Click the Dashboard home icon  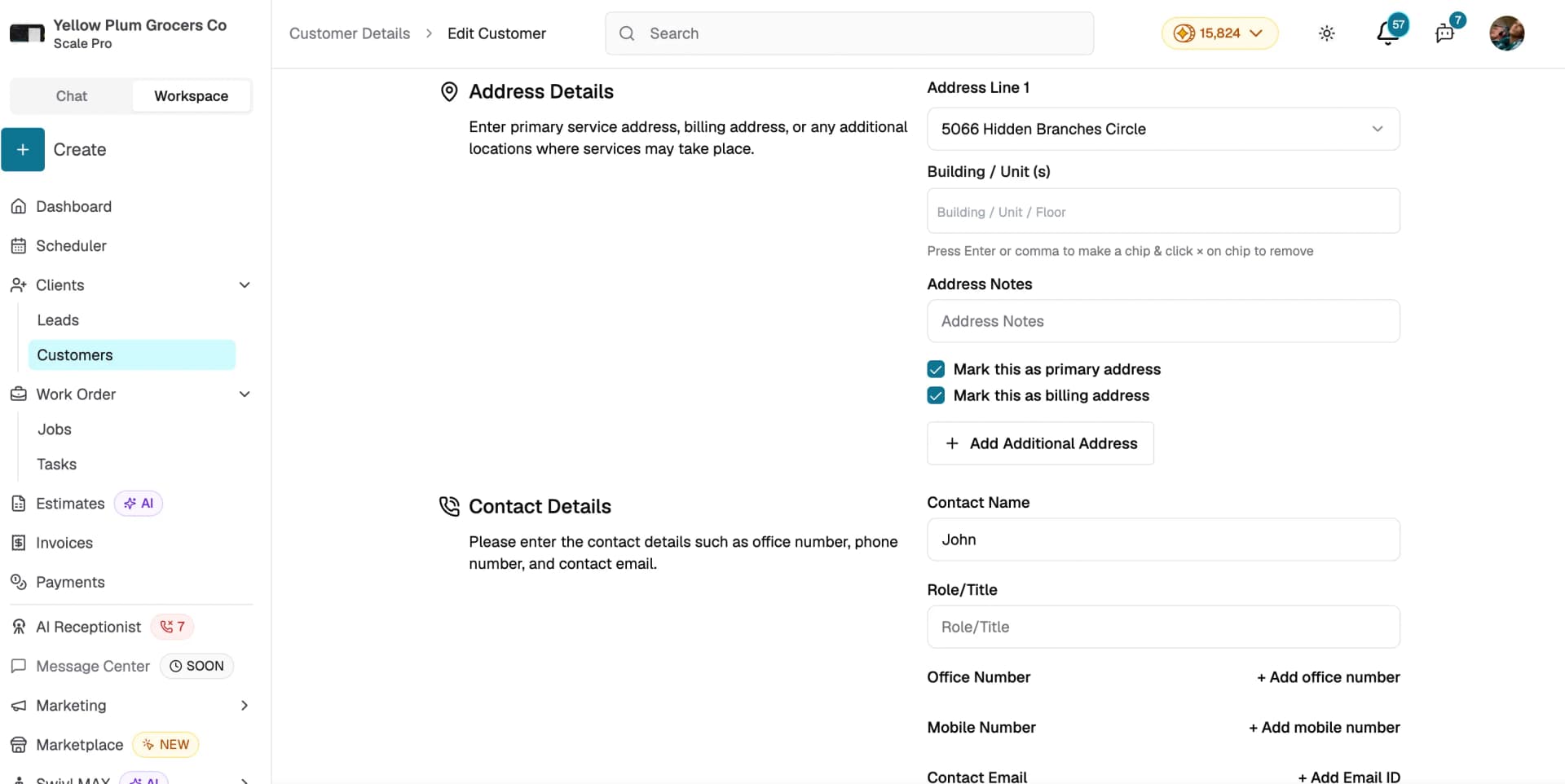pyautogui.click(x=19, y=206)
